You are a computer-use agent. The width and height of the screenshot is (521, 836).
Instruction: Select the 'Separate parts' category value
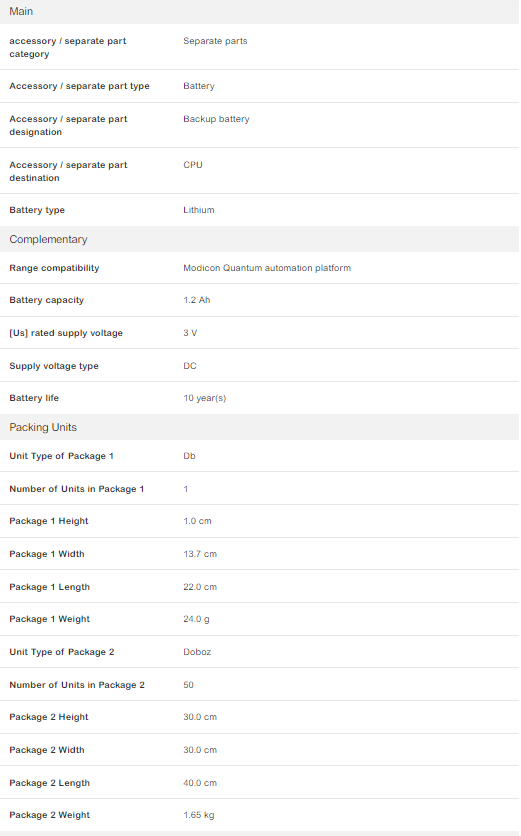215,41
